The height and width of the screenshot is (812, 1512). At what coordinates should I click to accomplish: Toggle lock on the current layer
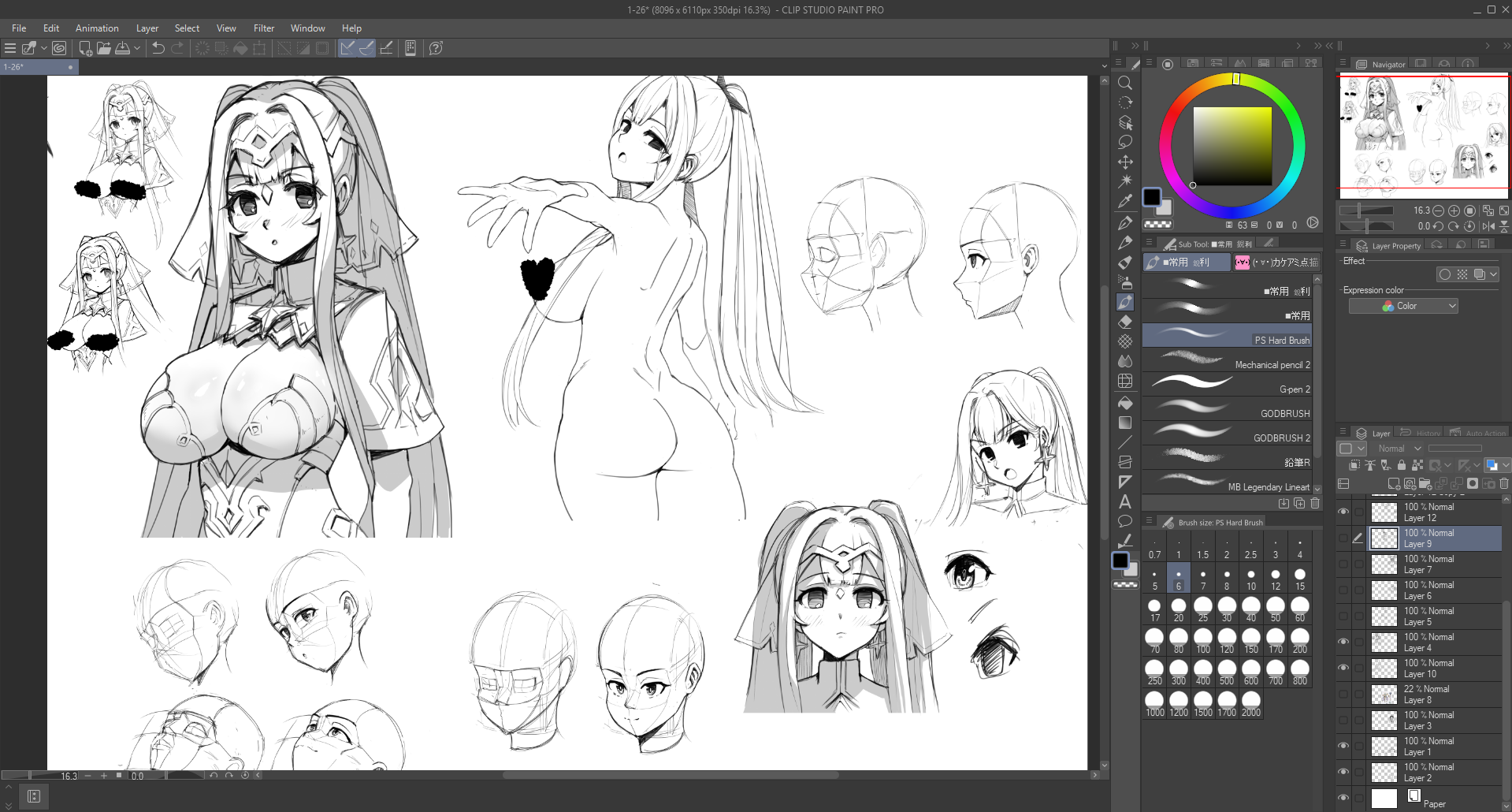[x=1402, y=465]
